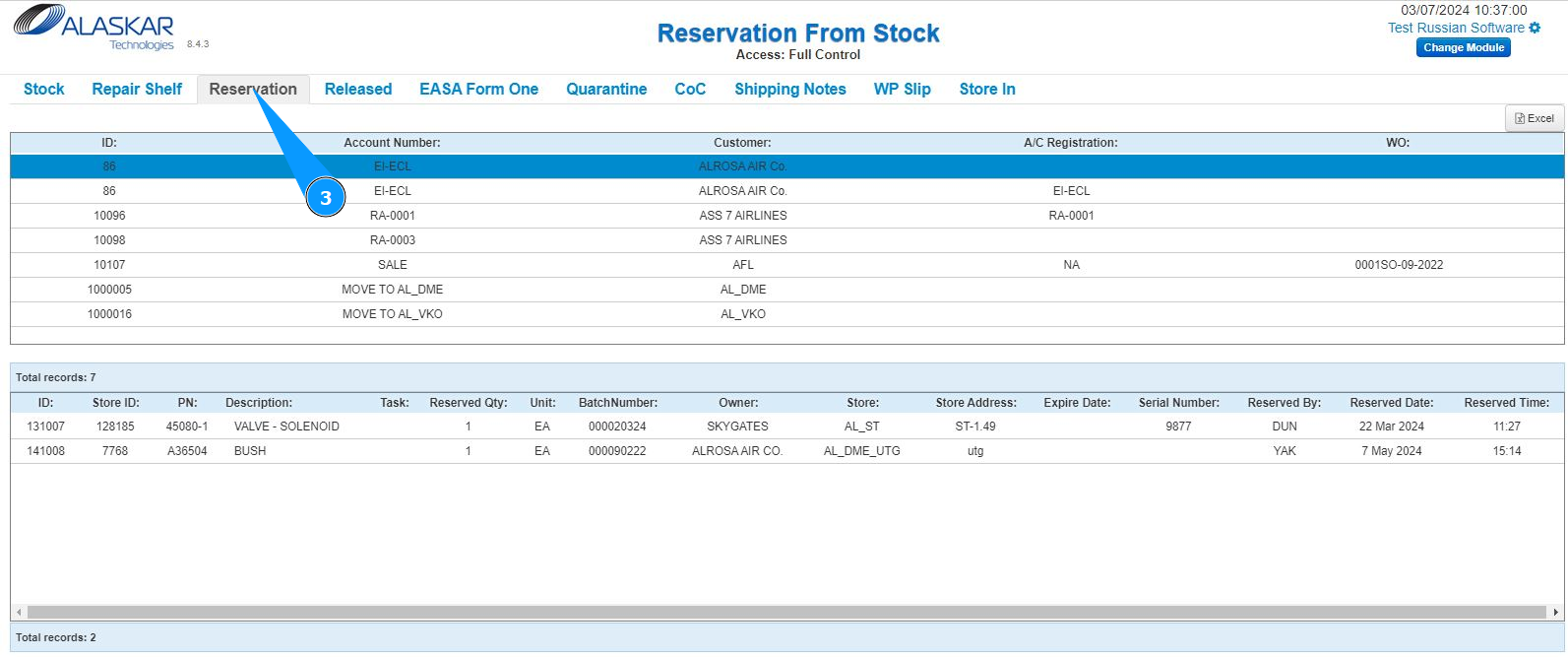This screenshot has height=657, width=1568.
Task: Click the Test Russian Software link
Action: pos(1456,28)
